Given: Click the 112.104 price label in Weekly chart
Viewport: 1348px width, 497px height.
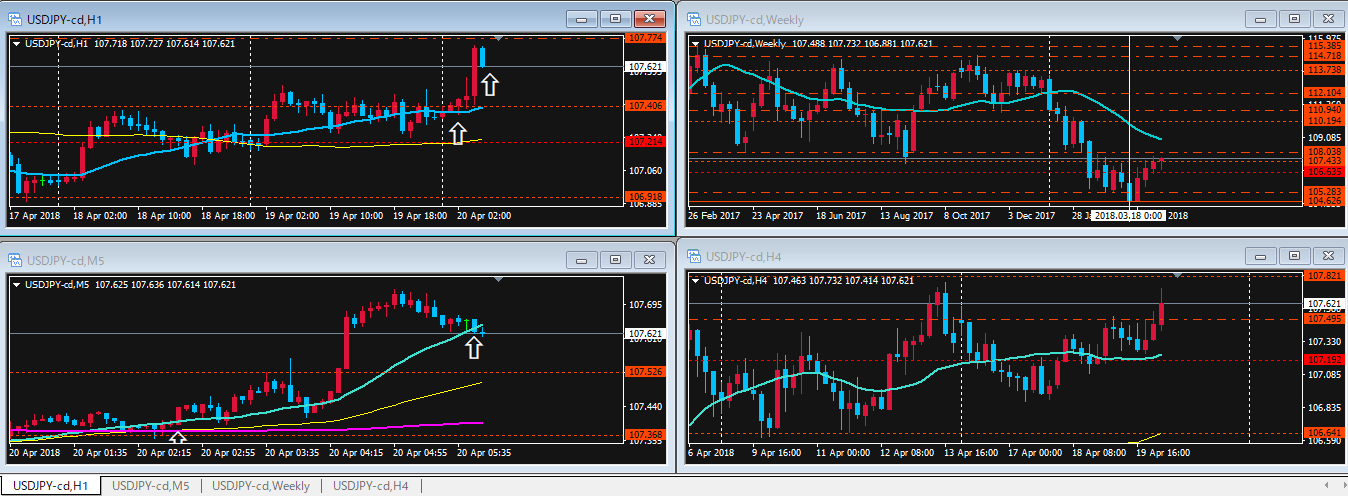Looking at the screenshot, I should tap(1324, 92).
